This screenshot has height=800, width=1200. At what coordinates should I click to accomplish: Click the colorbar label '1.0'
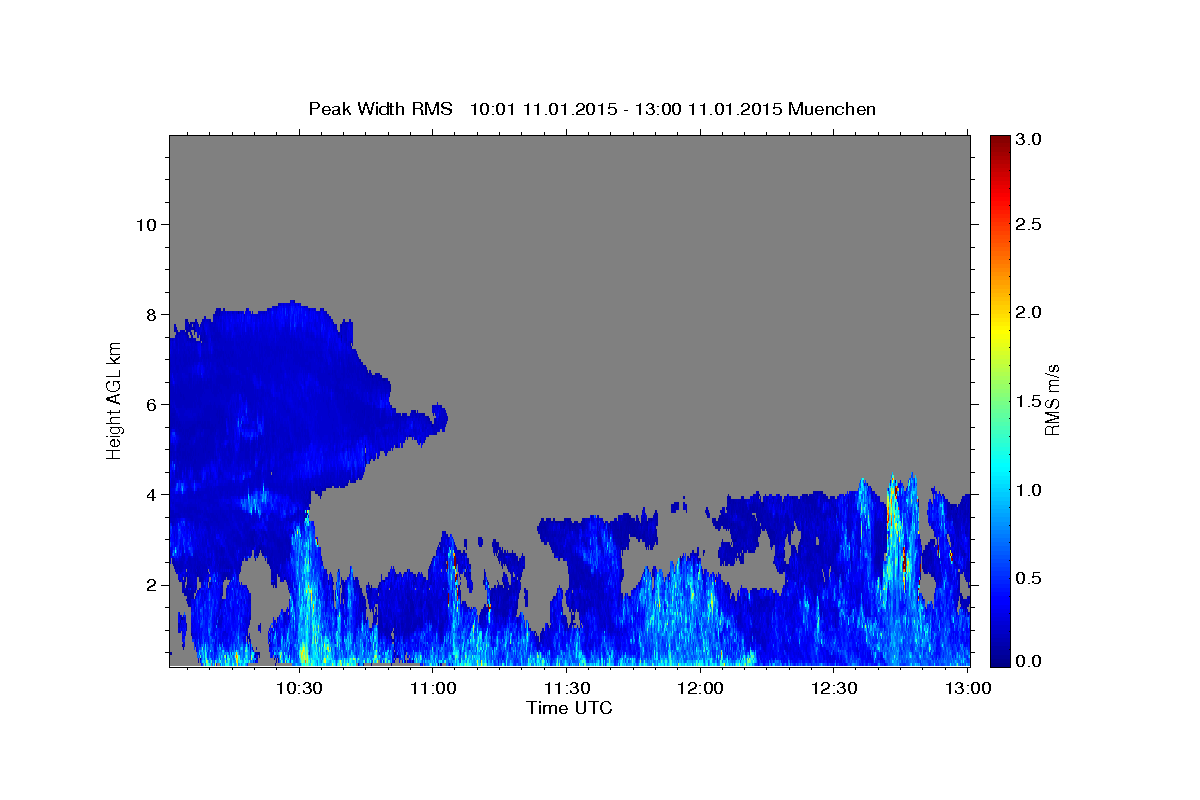[x=1028, y=490]
